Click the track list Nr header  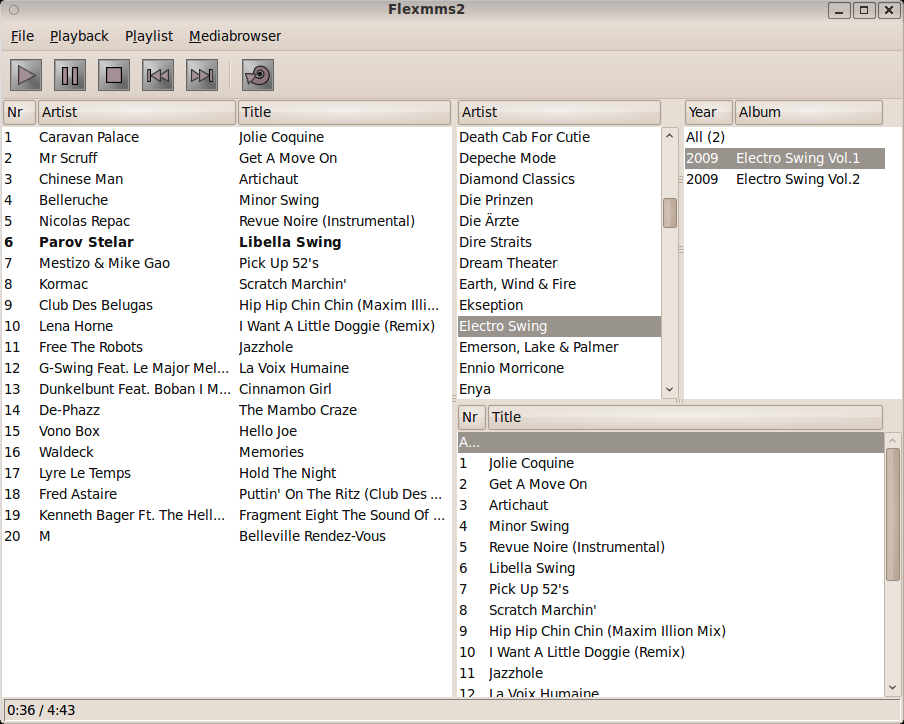pos(472,417)
